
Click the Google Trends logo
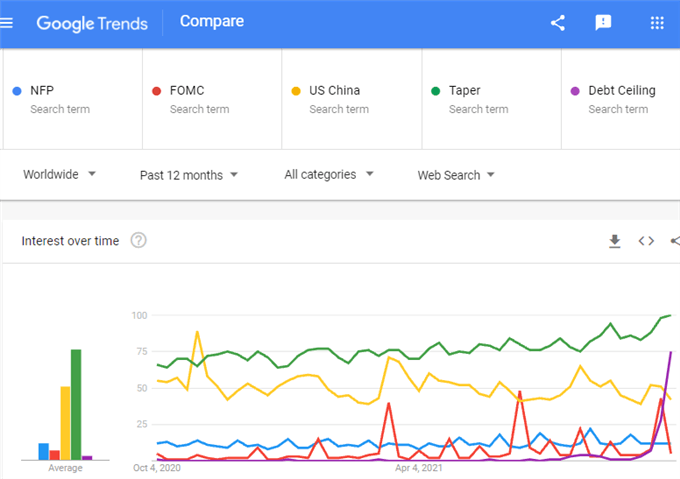tap(92, 23)
